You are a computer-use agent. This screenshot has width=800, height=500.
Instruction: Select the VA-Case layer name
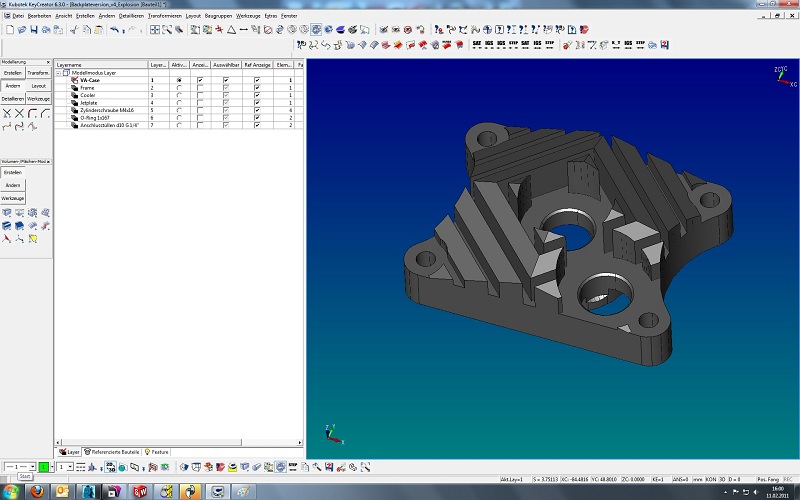(x=90, y=80)
